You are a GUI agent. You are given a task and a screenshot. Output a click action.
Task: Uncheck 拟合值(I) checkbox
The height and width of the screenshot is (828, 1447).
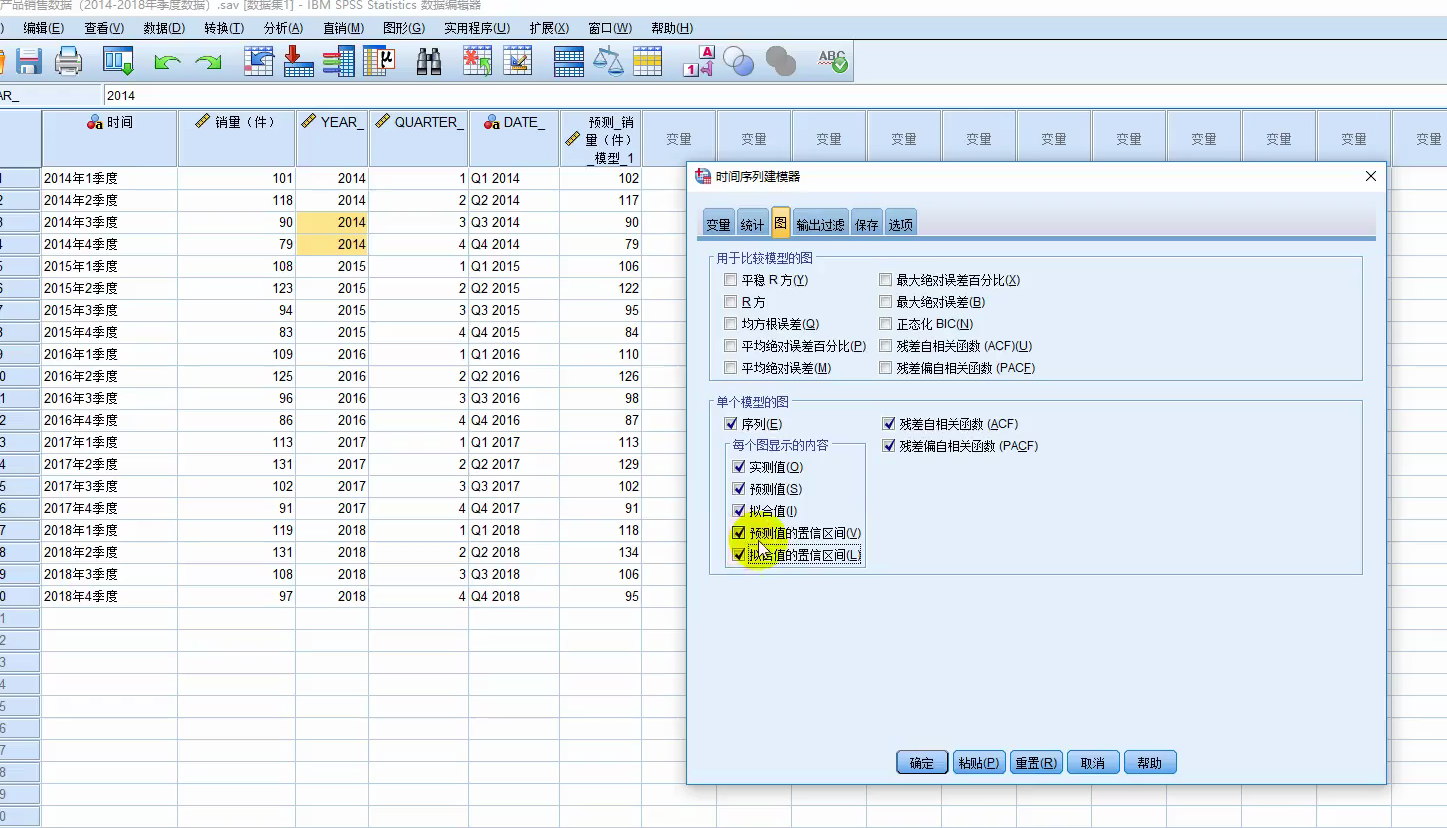click(x=739, y=511)
